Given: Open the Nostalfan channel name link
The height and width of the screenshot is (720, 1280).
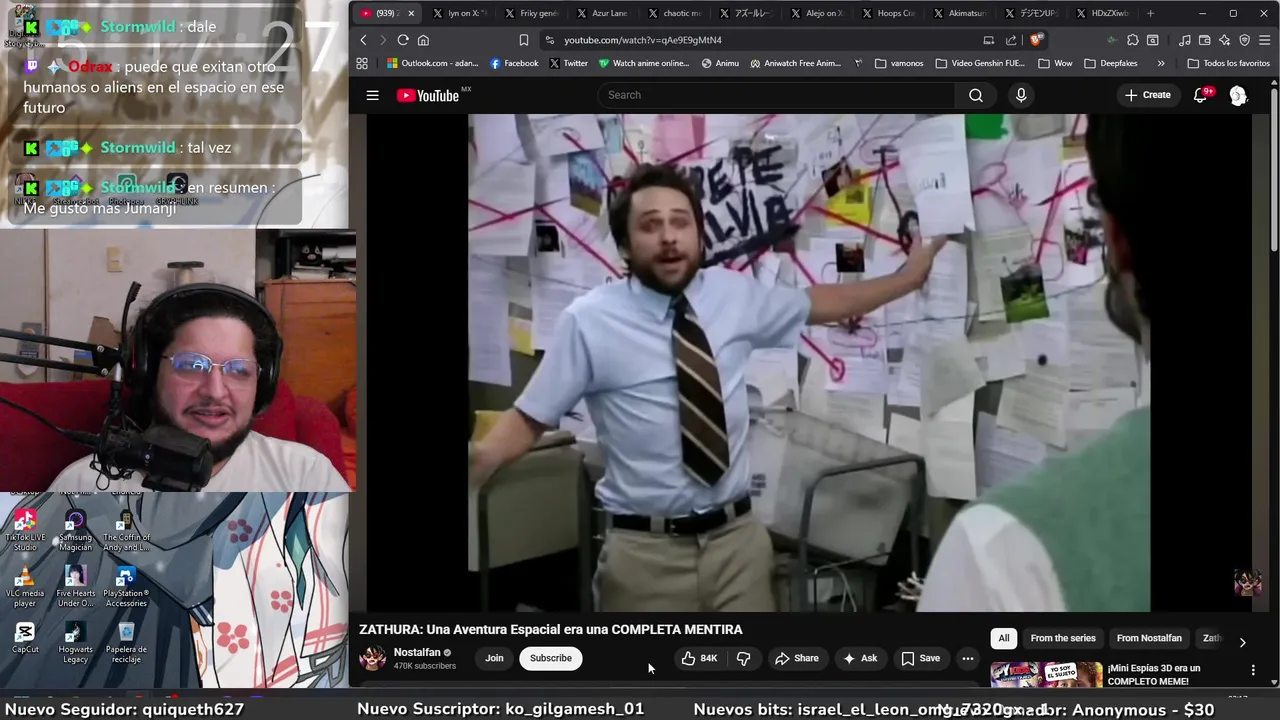Looking at the screenshot, I should 417,652.
